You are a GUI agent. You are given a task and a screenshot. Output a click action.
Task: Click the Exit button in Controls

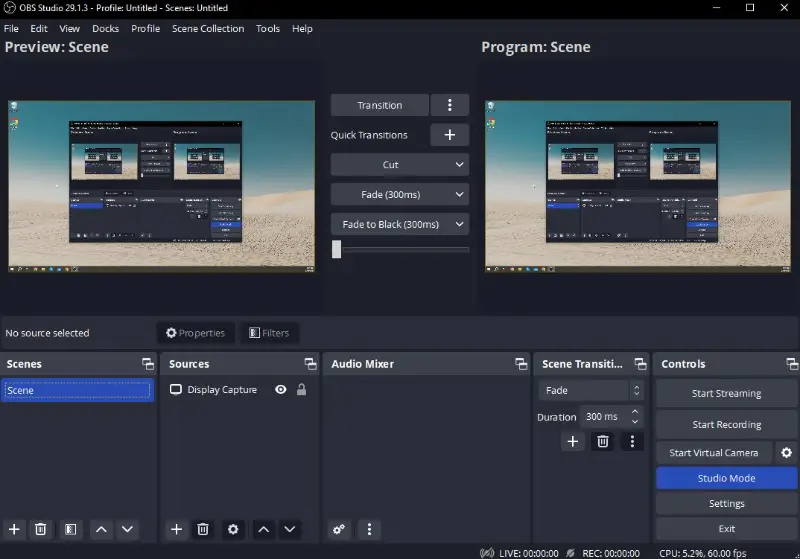[x=727, y=529]
